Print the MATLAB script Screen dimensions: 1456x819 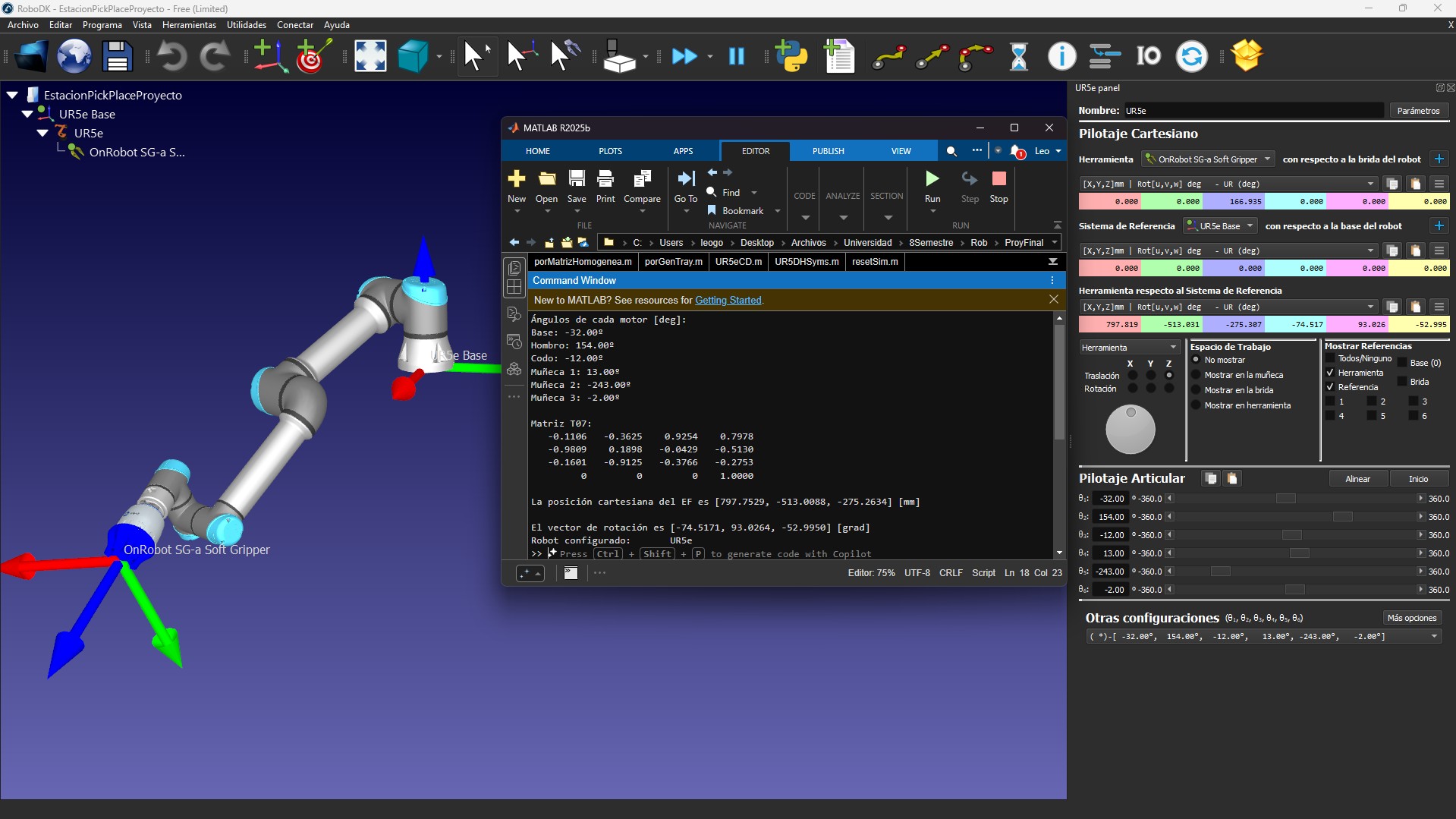[x=605, y=187]
